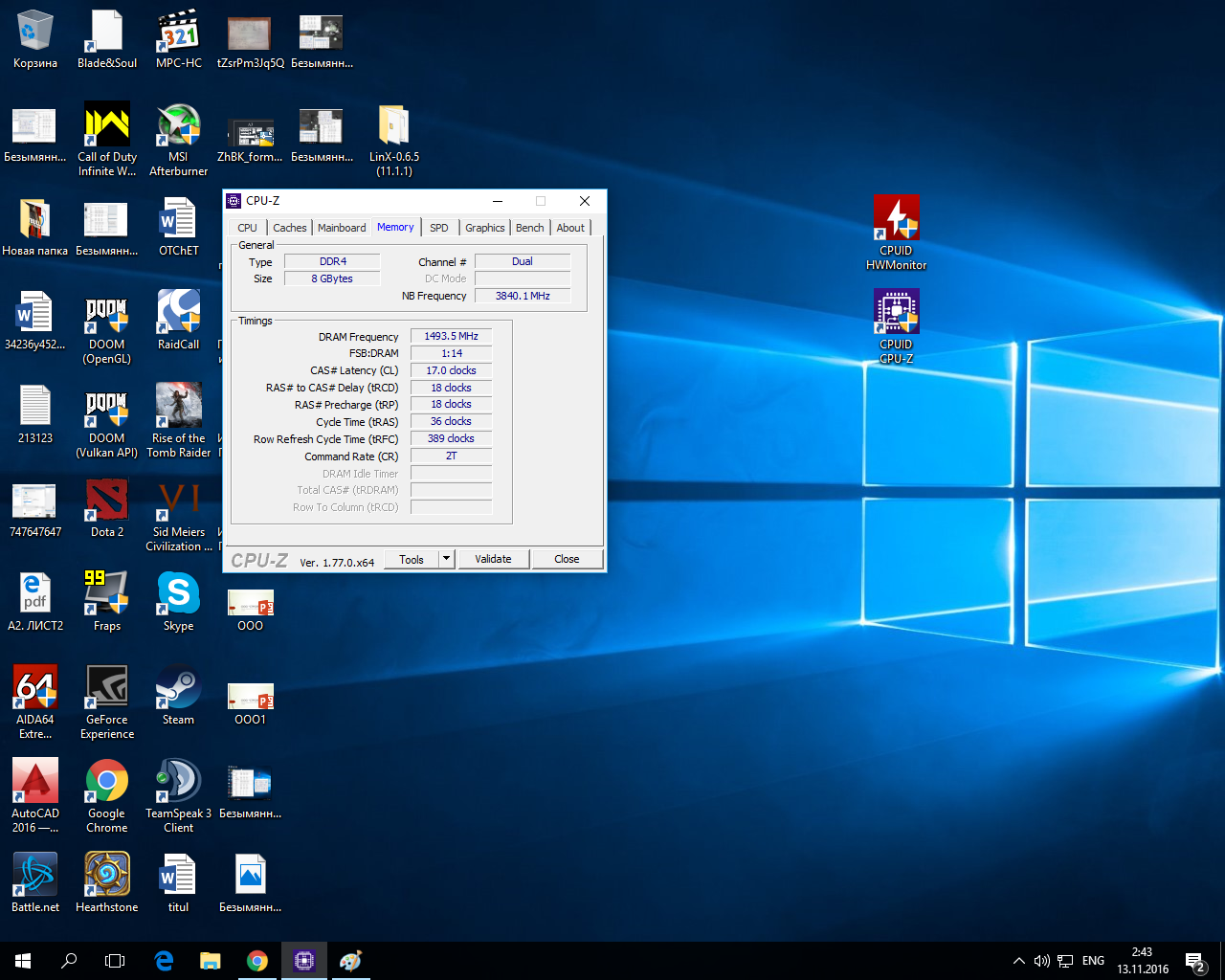Open the Graphics tab in CPU-Z
This screenshot has width=1225, height=980.
tap(484, 228)
